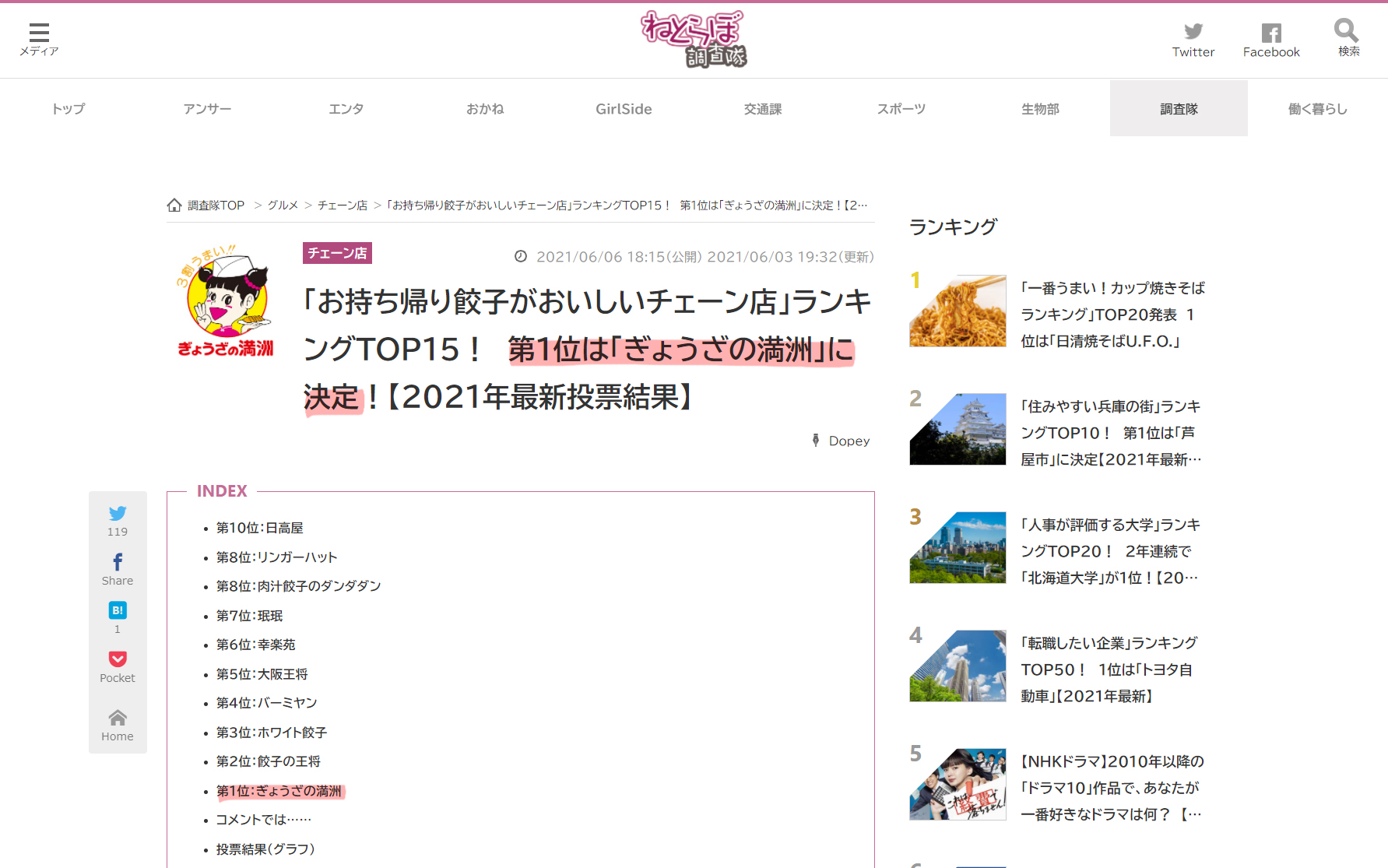The width and height of the screenshot is (1388, 868).
Task: Open the トップ navigation tab
Action: (69, 109)
